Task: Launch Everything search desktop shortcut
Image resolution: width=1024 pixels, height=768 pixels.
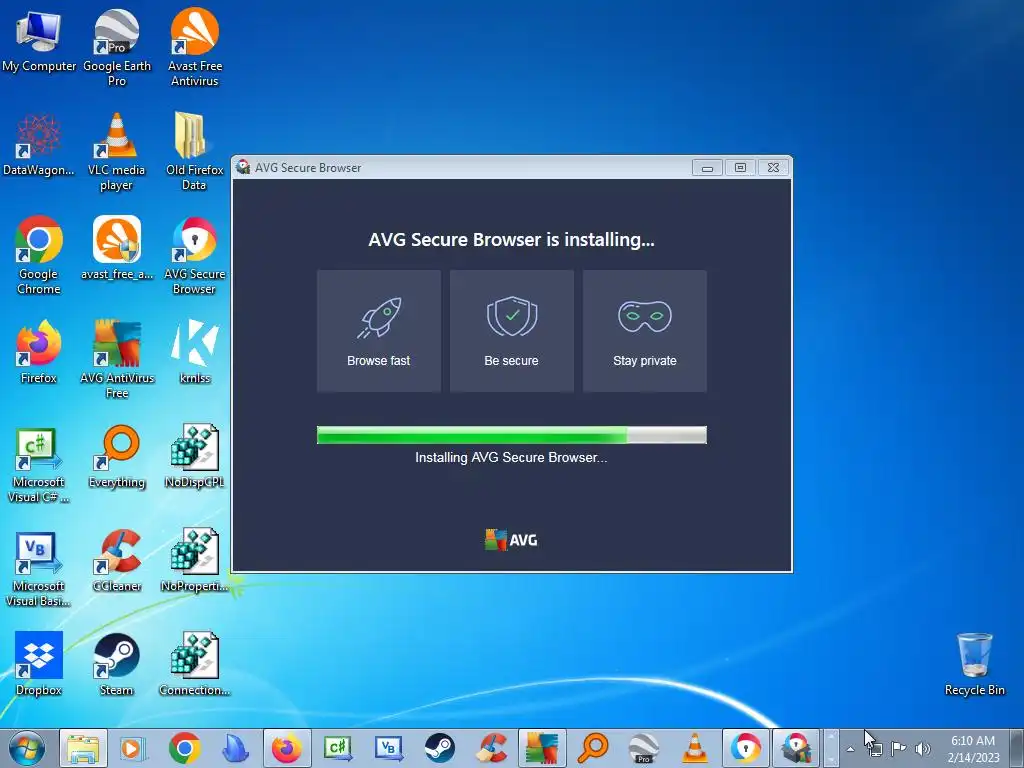Action: (117, 456)
